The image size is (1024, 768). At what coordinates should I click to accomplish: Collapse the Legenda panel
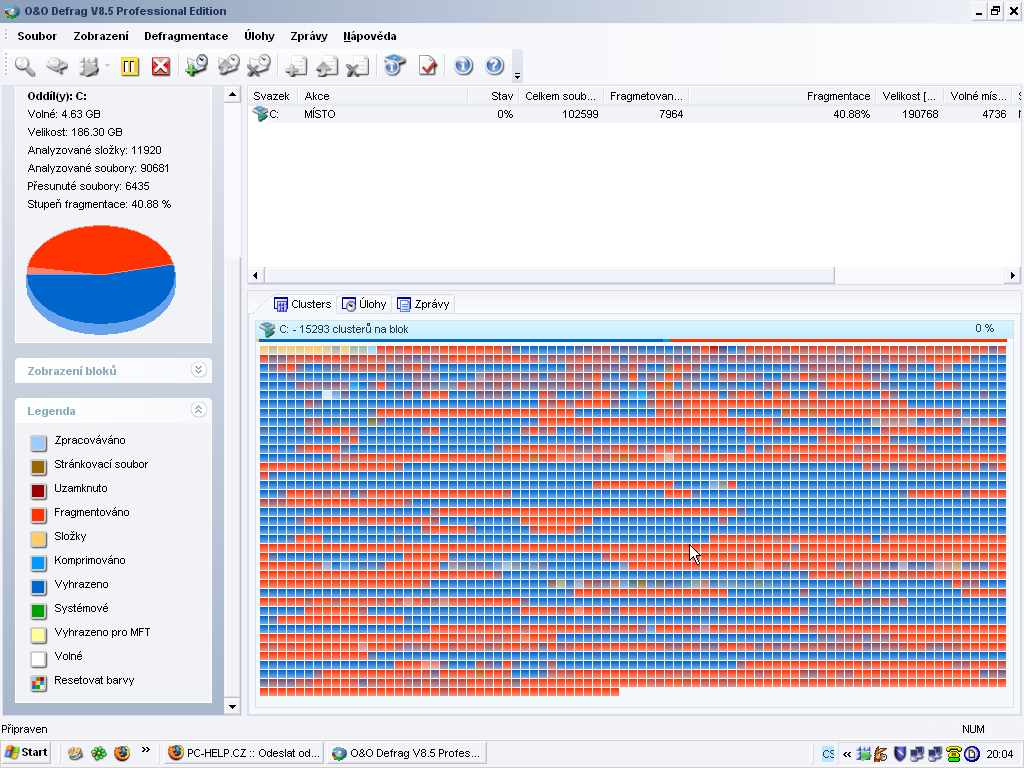tap(198, 410)
